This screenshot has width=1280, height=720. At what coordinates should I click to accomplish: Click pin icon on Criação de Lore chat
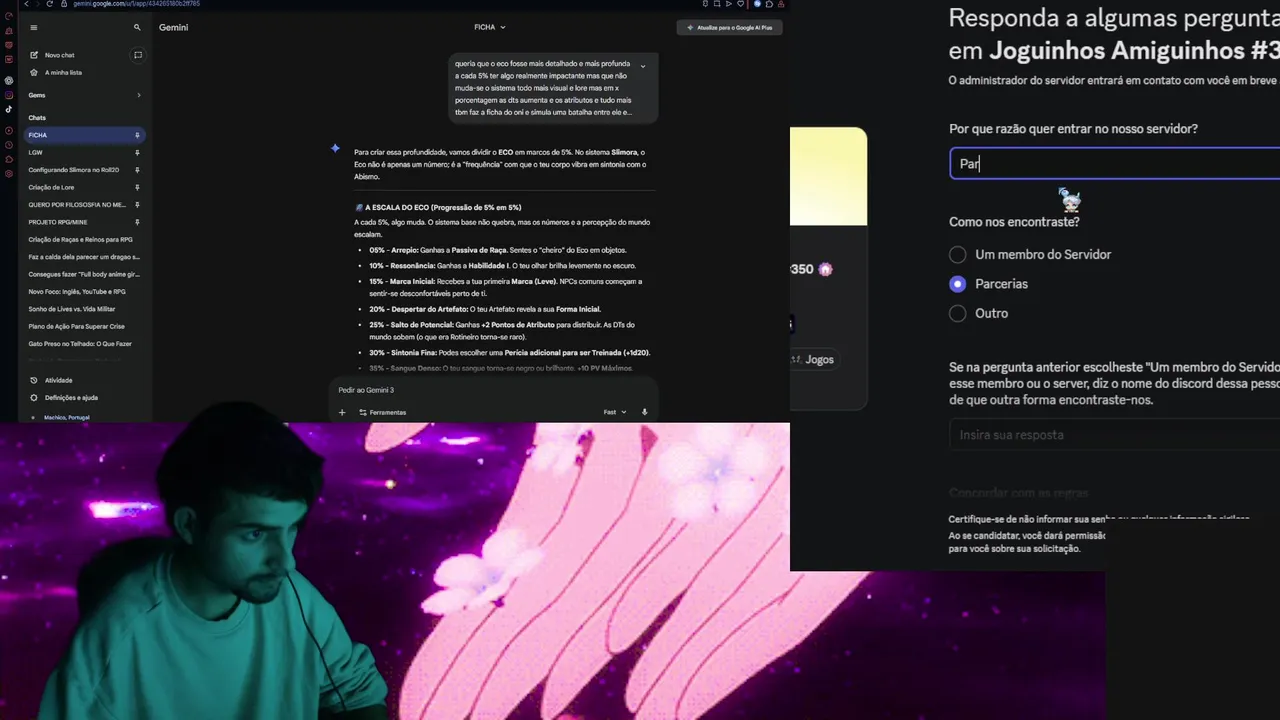click(137, 187)
